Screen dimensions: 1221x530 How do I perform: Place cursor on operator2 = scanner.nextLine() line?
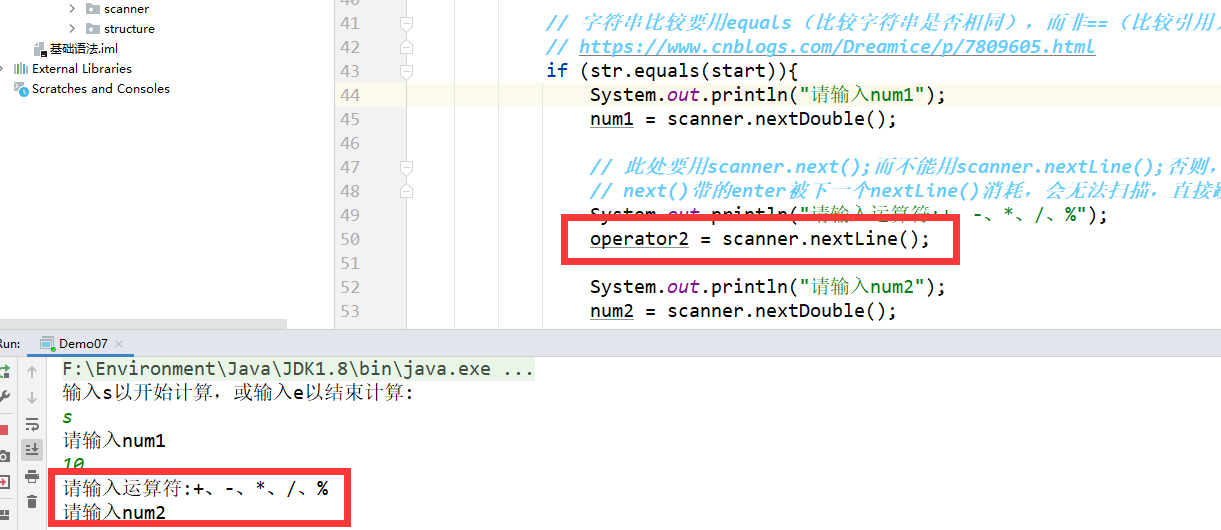click(759, 239)
